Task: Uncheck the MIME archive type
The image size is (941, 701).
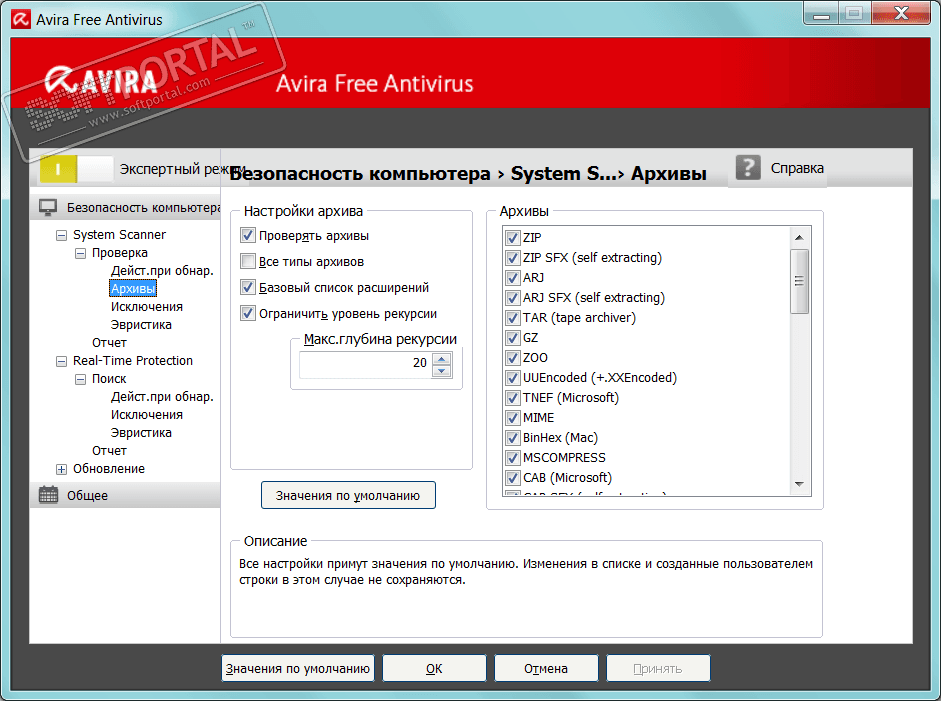Action: (x=513, y=418)
